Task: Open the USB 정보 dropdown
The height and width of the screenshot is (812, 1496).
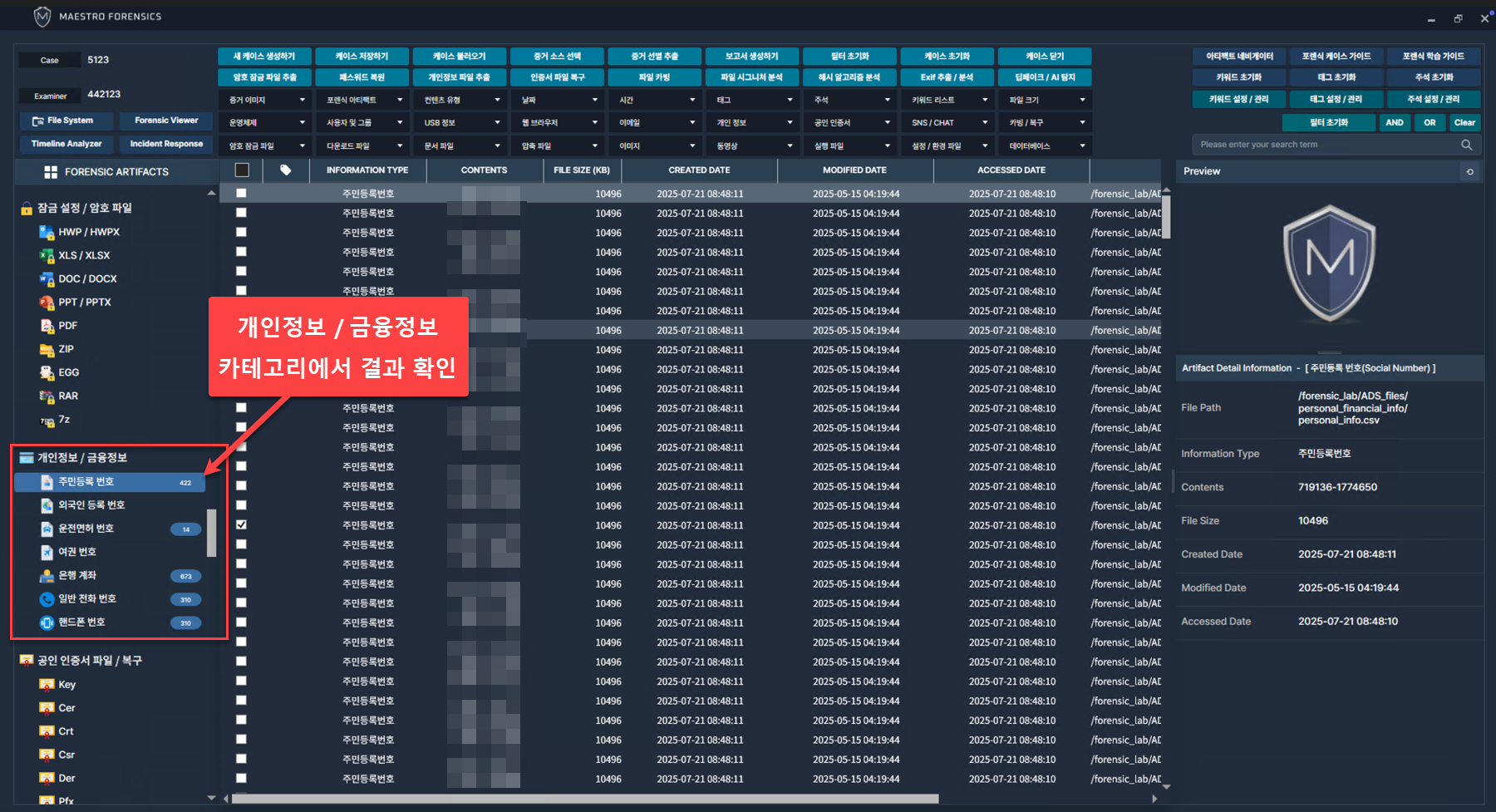Action: coord(461,123)
